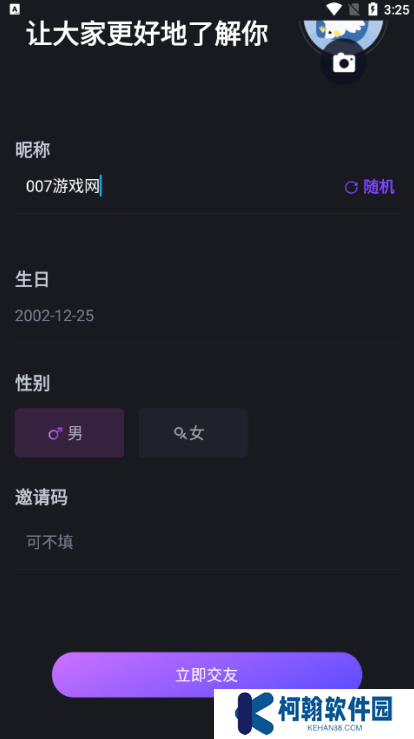Click the male symbol icon

55,433
